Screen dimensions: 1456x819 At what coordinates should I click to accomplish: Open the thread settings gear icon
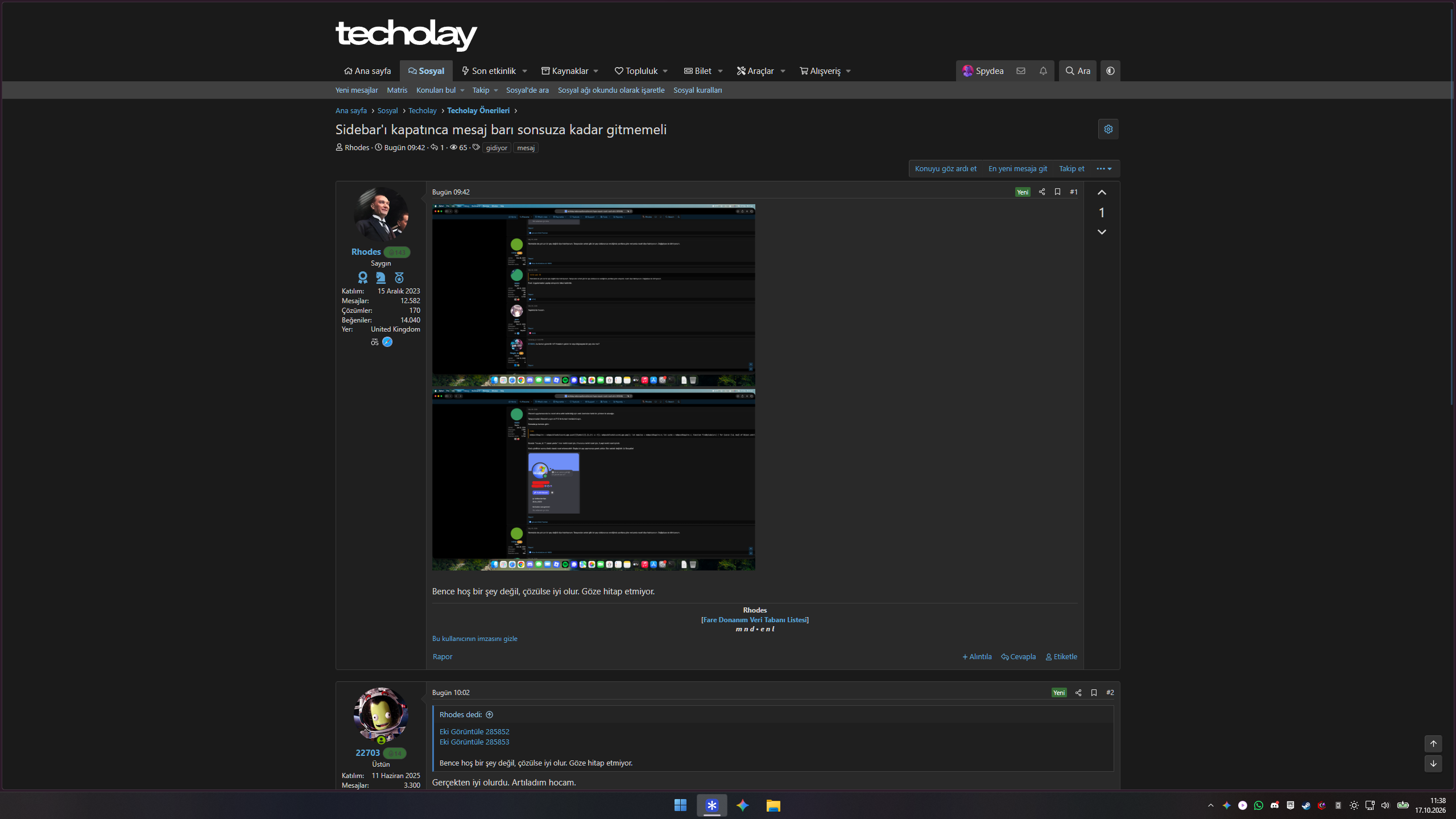[x=1108, y=129]
